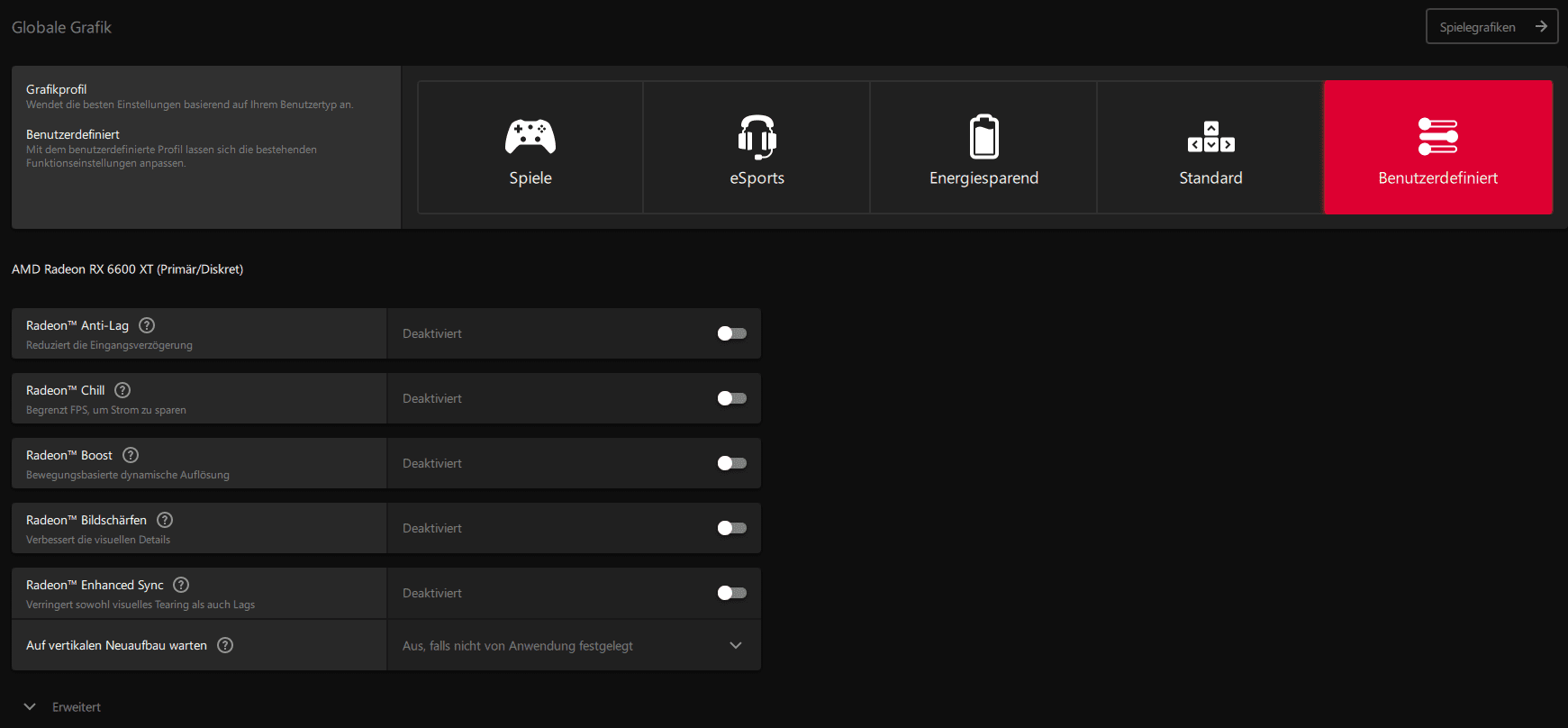
Task: Toggle Radeon Boost on
Action: [732, 463]
